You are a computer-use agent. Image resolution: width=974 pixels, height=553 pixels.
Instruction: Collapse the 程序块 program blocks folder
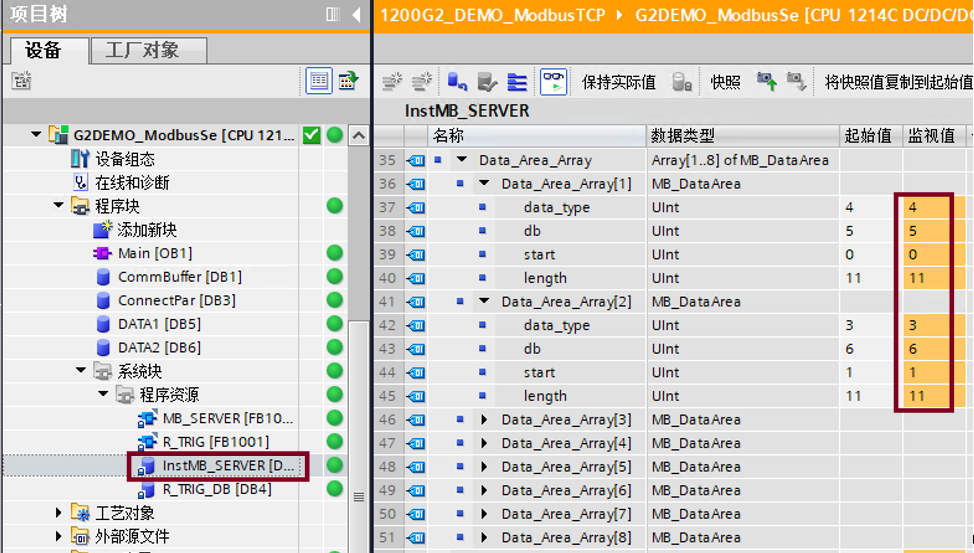(59, 206)
